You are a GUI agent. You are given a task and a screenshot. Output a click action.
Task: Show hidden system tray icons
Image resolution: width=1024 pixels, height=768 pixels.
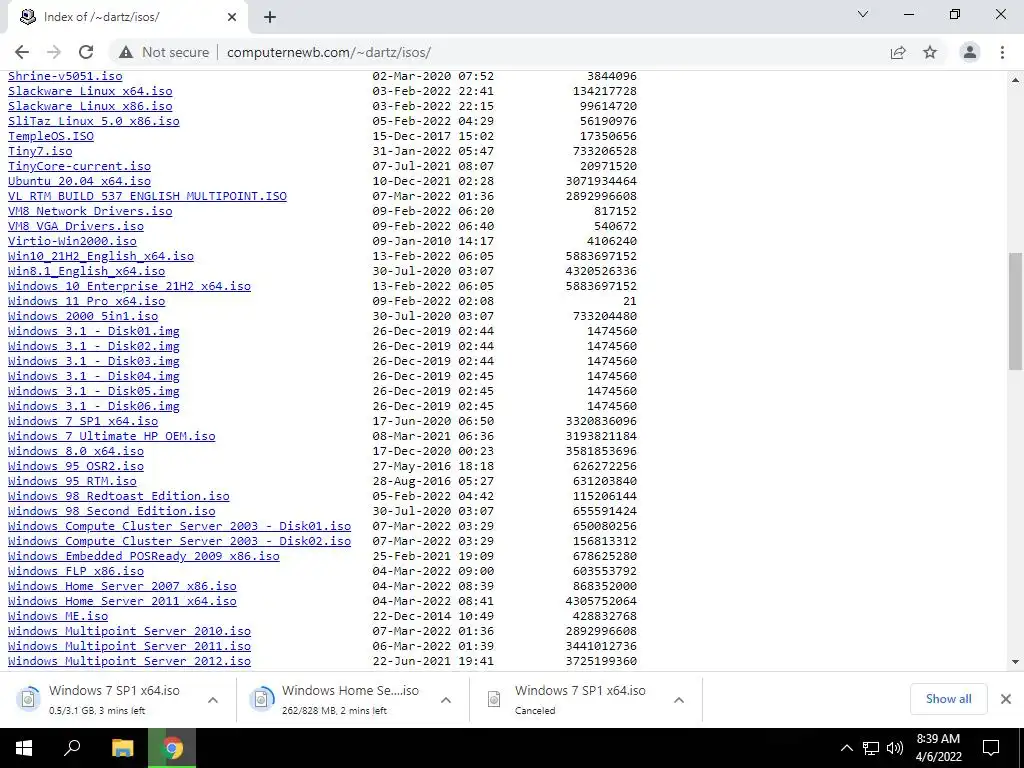tap(846, 748)
